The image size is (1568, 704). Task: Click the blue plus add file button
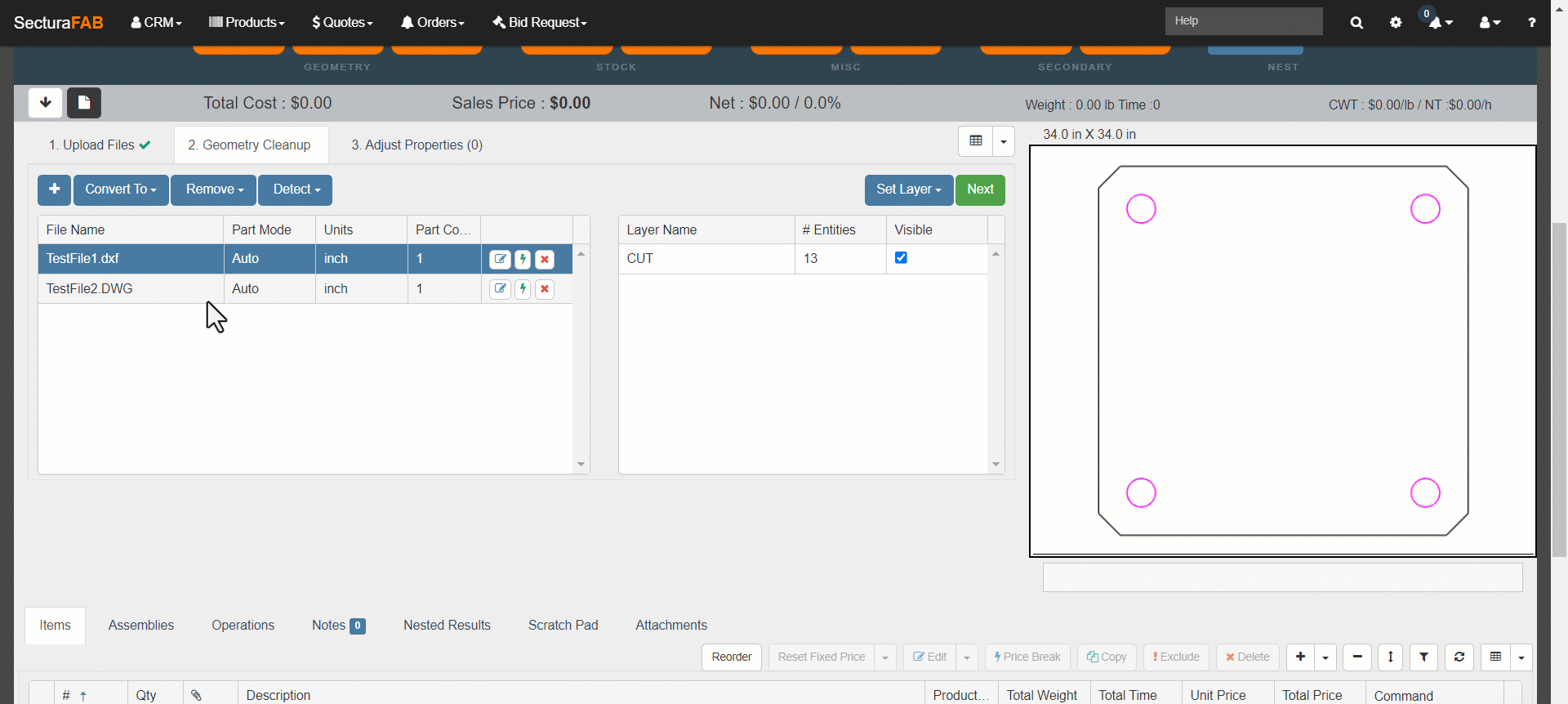tap(54, 189)
